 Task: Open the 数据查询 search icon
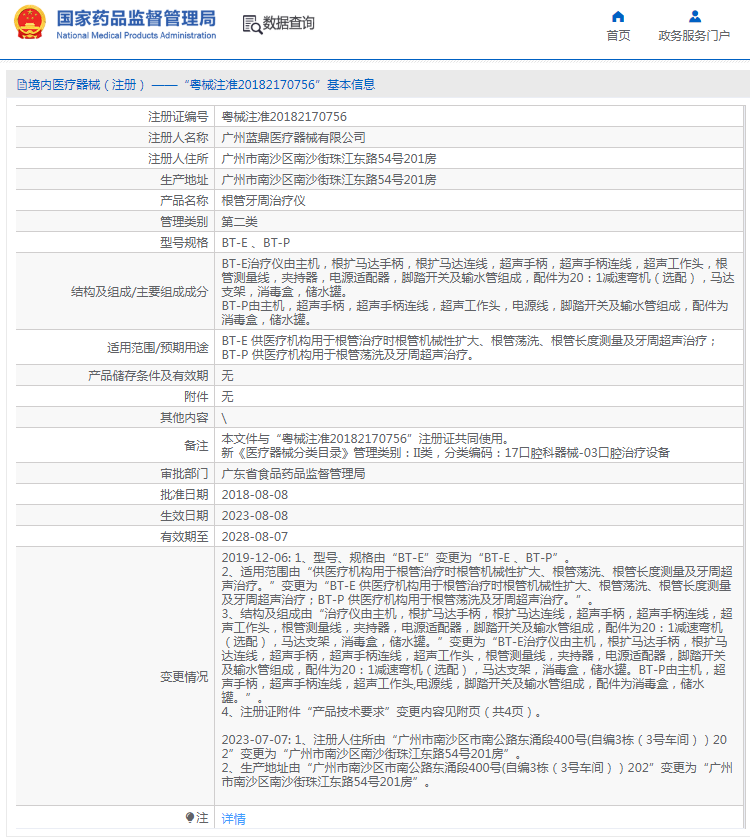coord(252,25)
